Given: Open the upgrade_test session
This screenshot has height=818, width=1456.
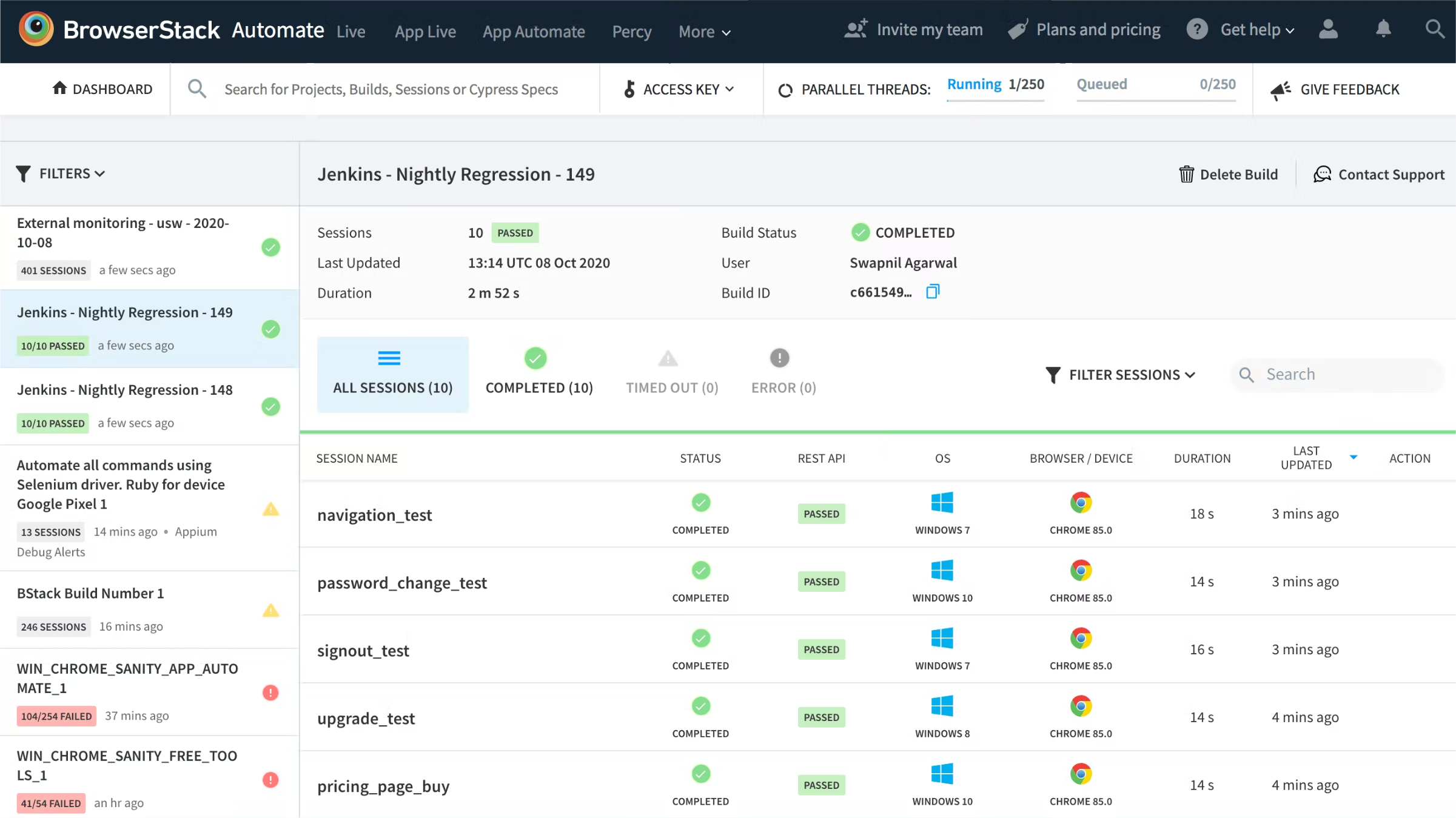Looking at the screenshot, I should coord(366,719).
